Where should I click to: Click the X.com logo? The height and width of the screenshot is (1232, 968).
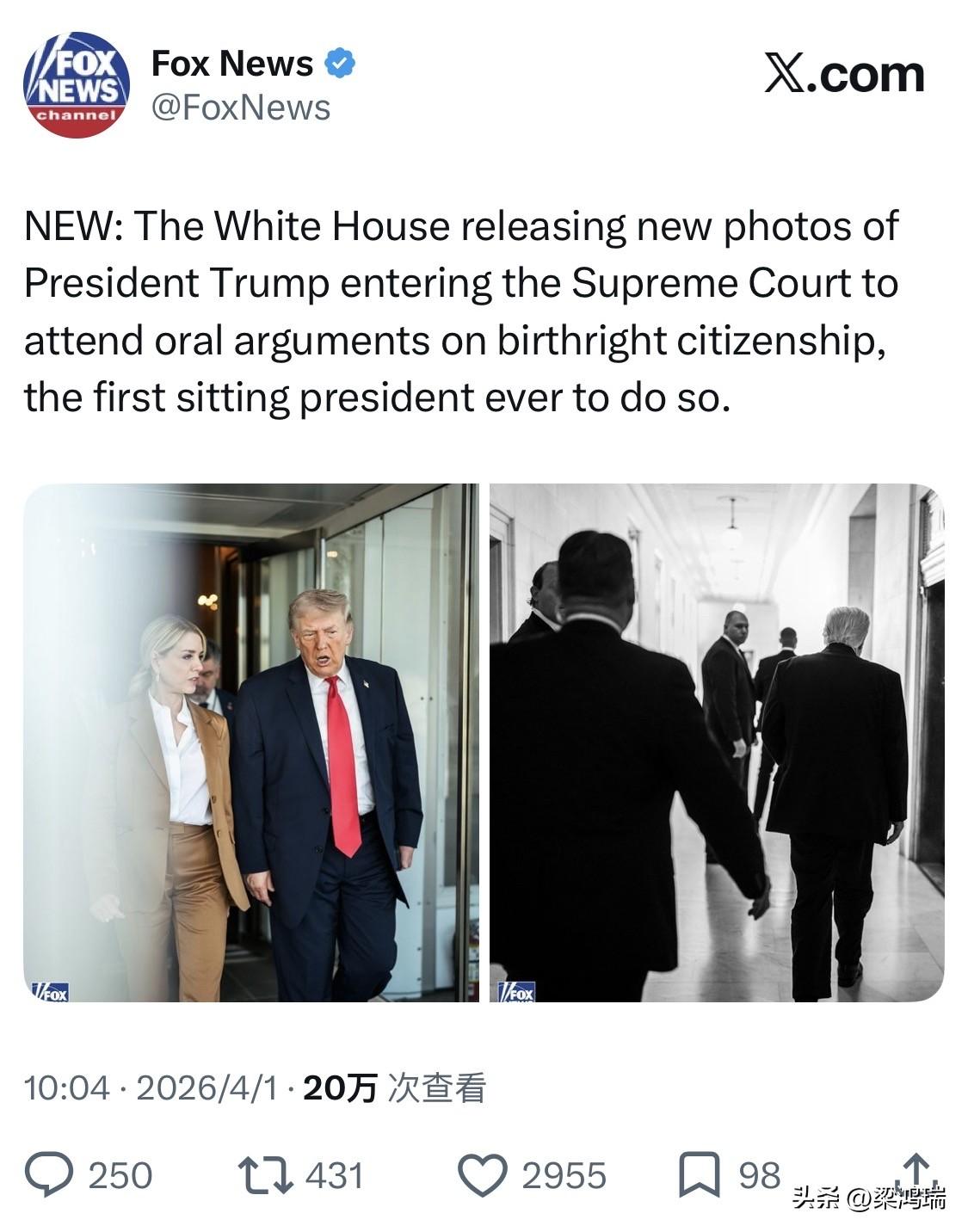(844, 74)
